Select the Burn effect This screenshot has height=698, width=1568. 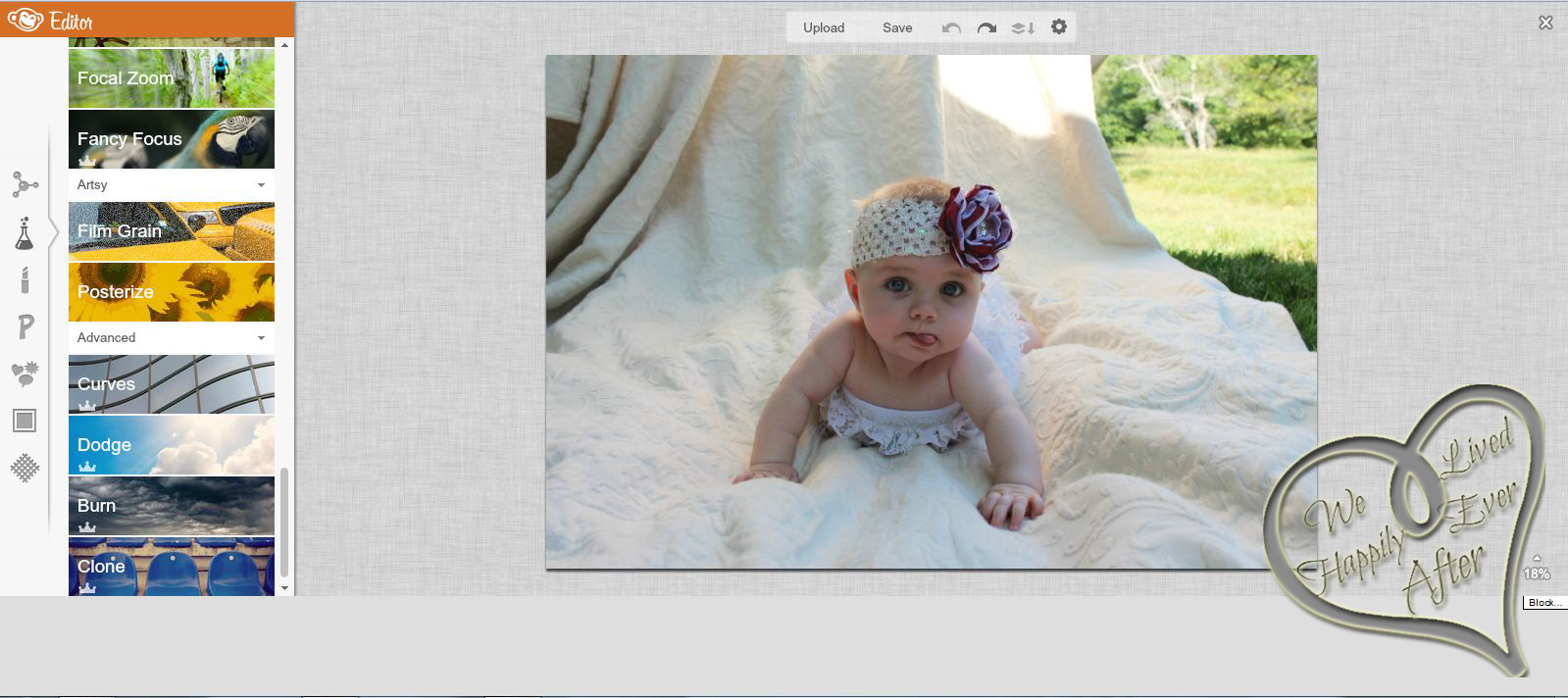pos(172,506)
